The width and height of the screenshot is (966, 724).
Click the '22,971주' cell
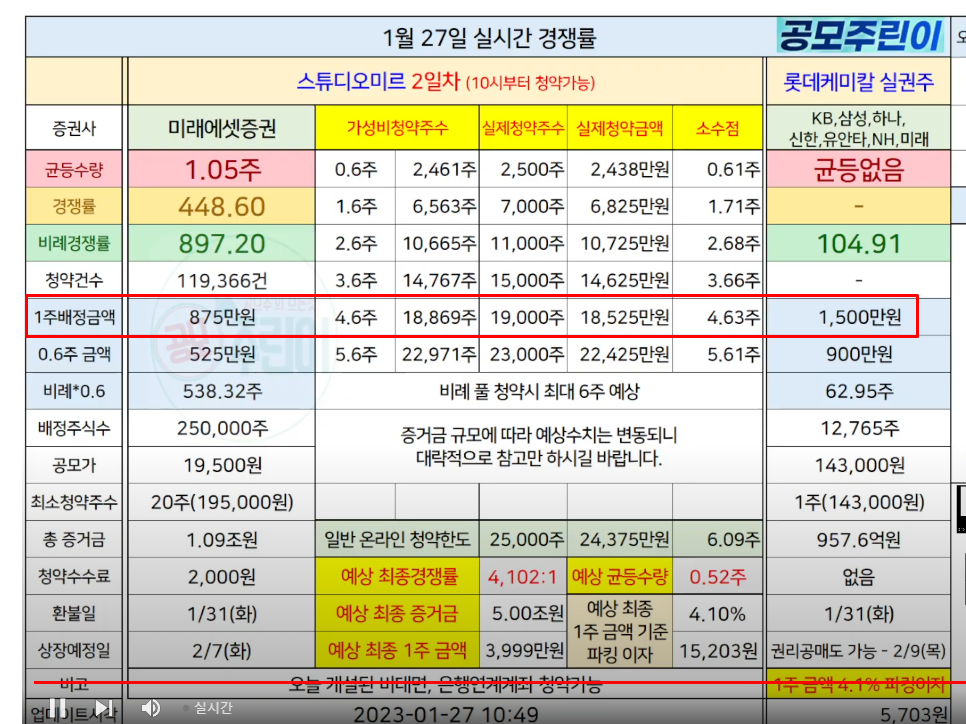[437, 354]
